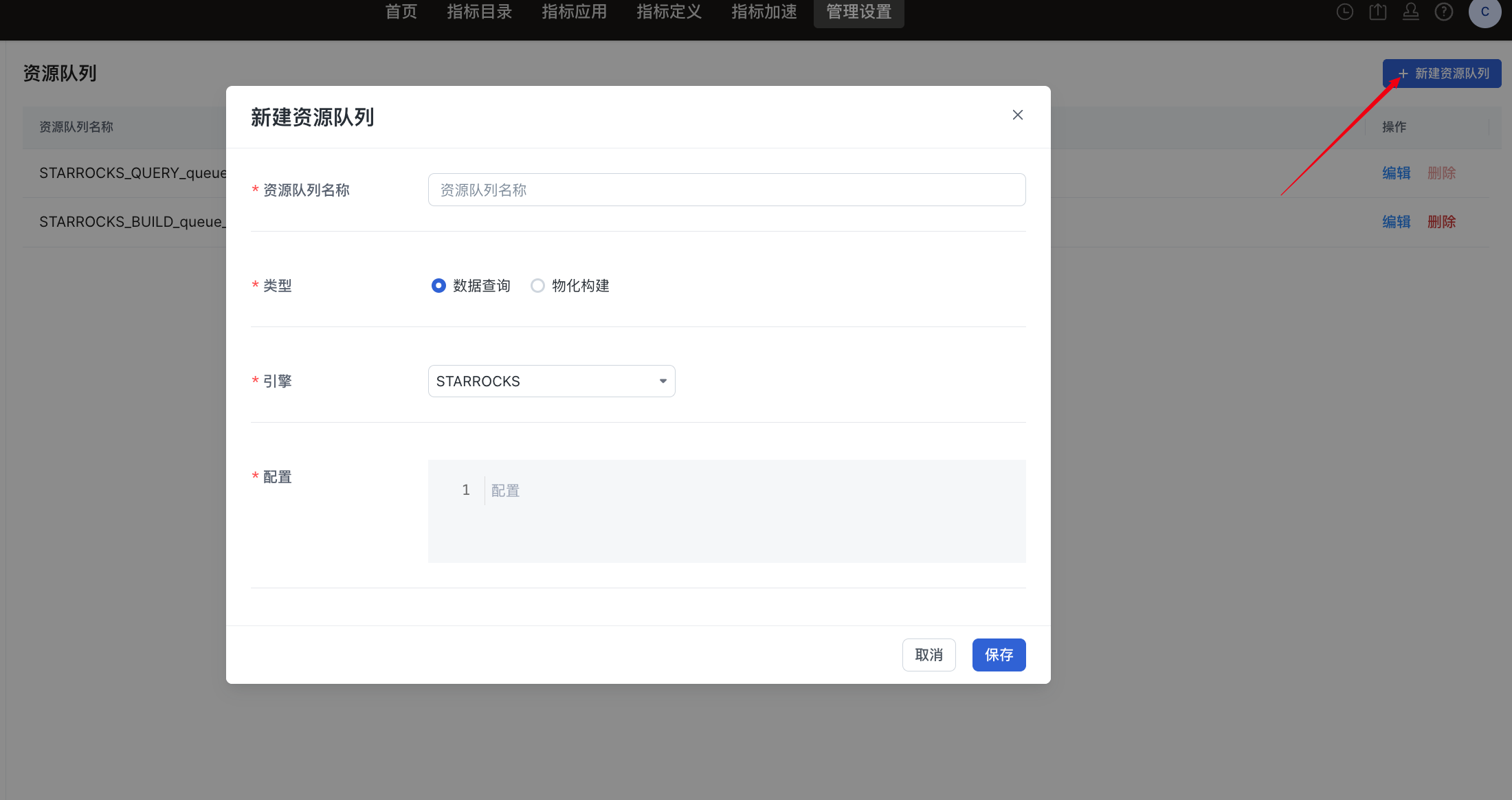Select the 数据查询 radio option
The height and width of the screenshot is (800, 1512).
[x=438, y=285]
